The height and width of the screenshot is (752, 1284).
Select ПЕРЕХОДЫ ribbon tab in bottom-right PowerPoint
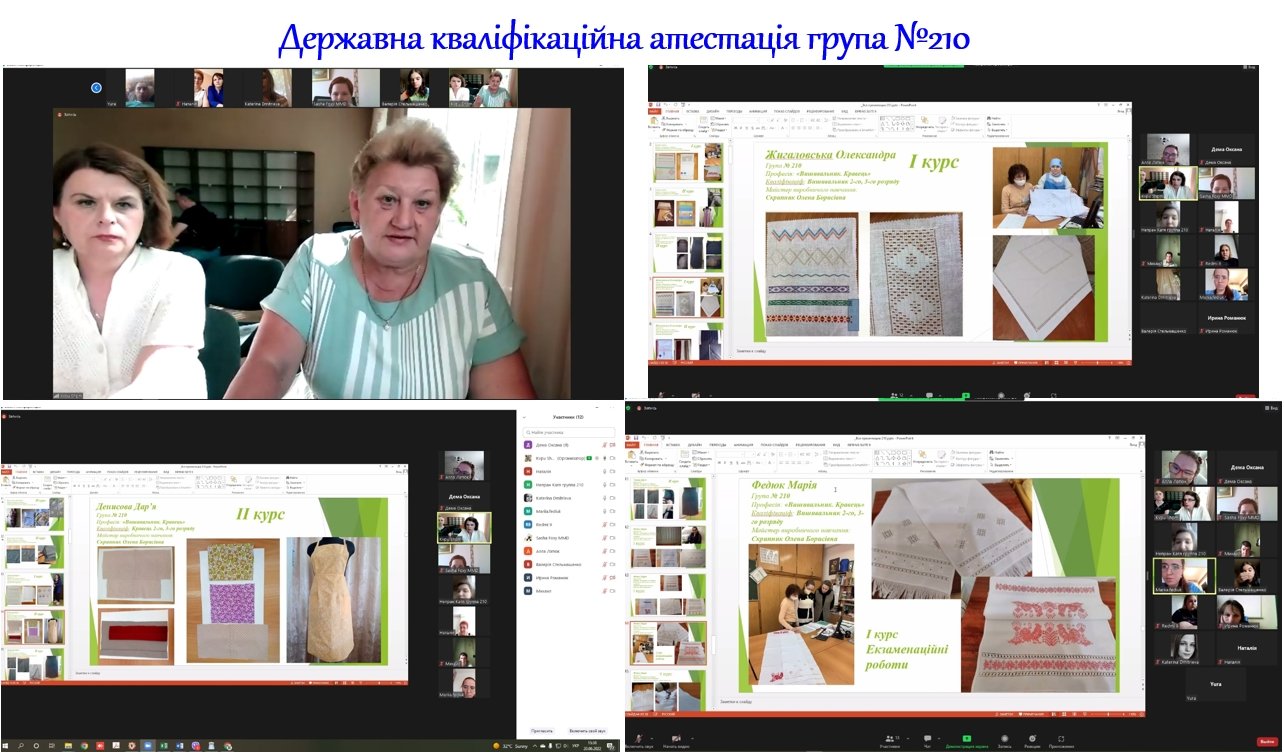point(718,445)
